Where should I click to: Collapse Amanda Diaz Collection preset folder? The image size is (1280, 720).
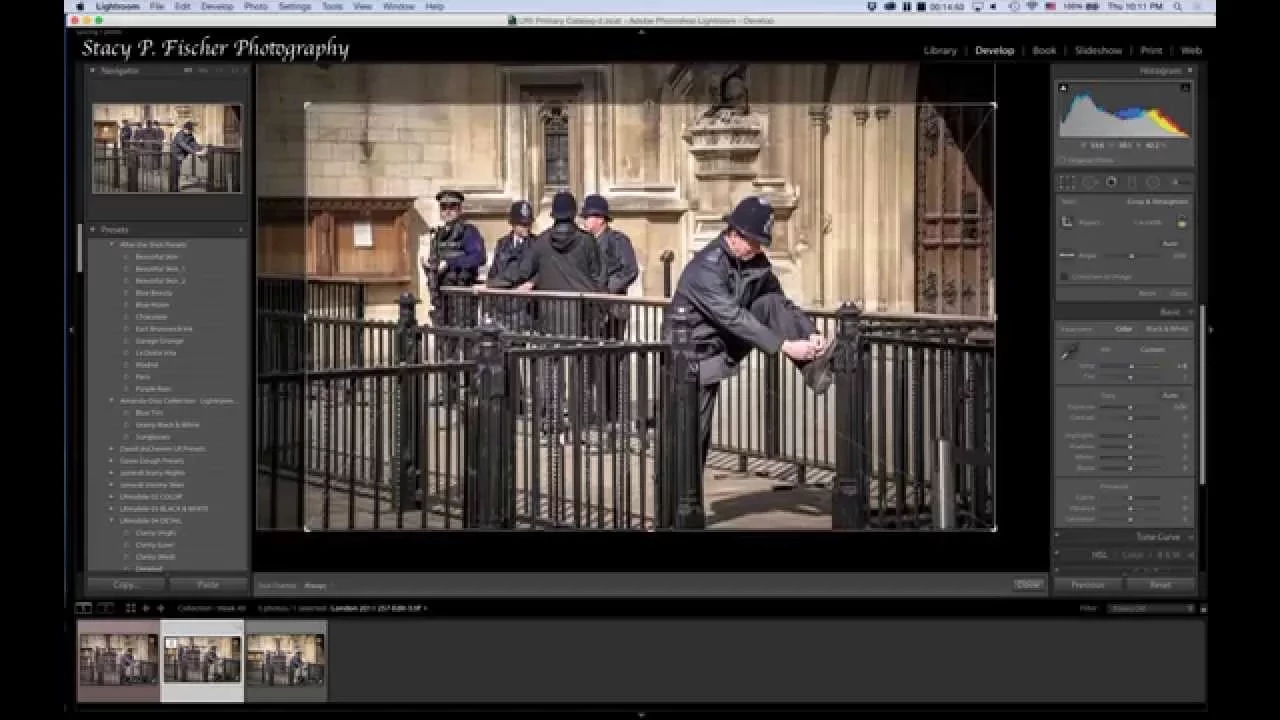point(112,401)
